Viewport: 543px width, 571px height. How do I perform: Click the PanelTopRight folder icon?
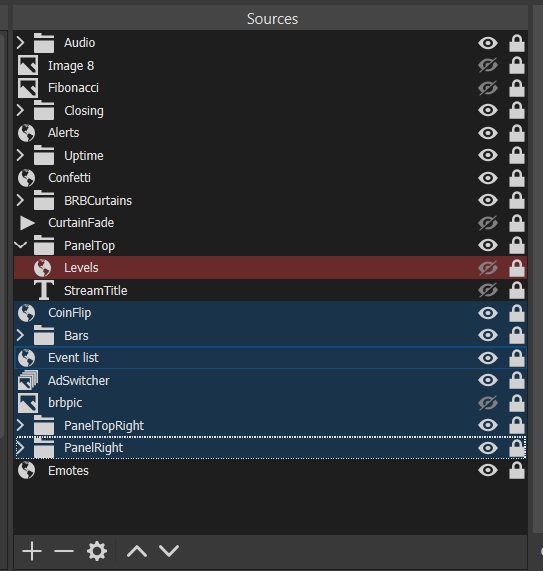click(x=44, y=425)
